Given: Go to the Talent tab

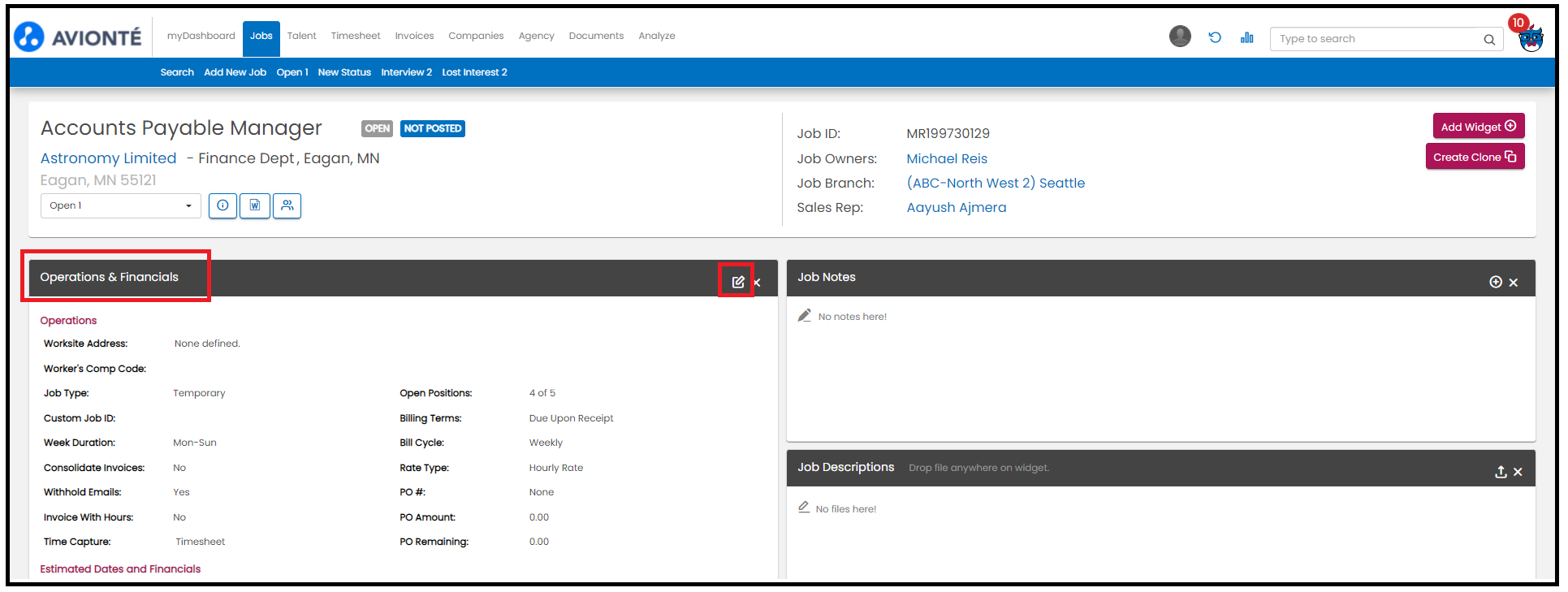Looking at the screenshot, I should tap(301, 36).
